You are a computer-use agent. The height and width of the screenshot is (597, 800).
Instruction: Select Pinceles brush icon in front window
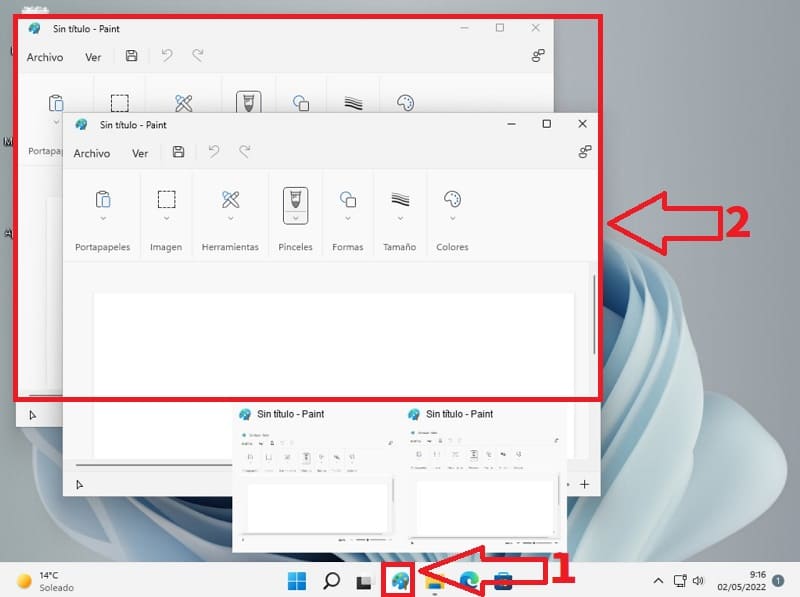coord(295,199)
